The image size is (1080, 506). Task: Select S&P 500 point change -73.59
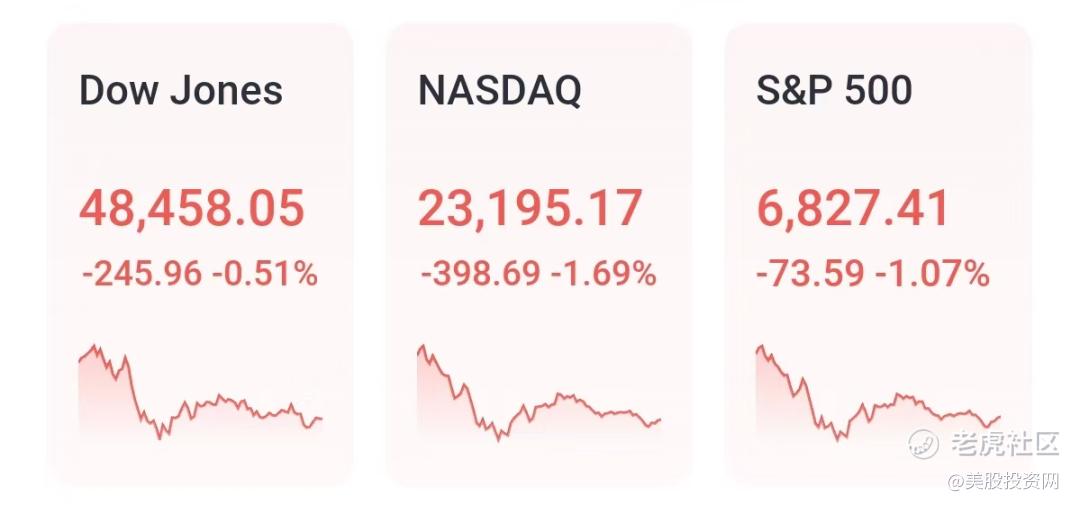click(810, 272)
